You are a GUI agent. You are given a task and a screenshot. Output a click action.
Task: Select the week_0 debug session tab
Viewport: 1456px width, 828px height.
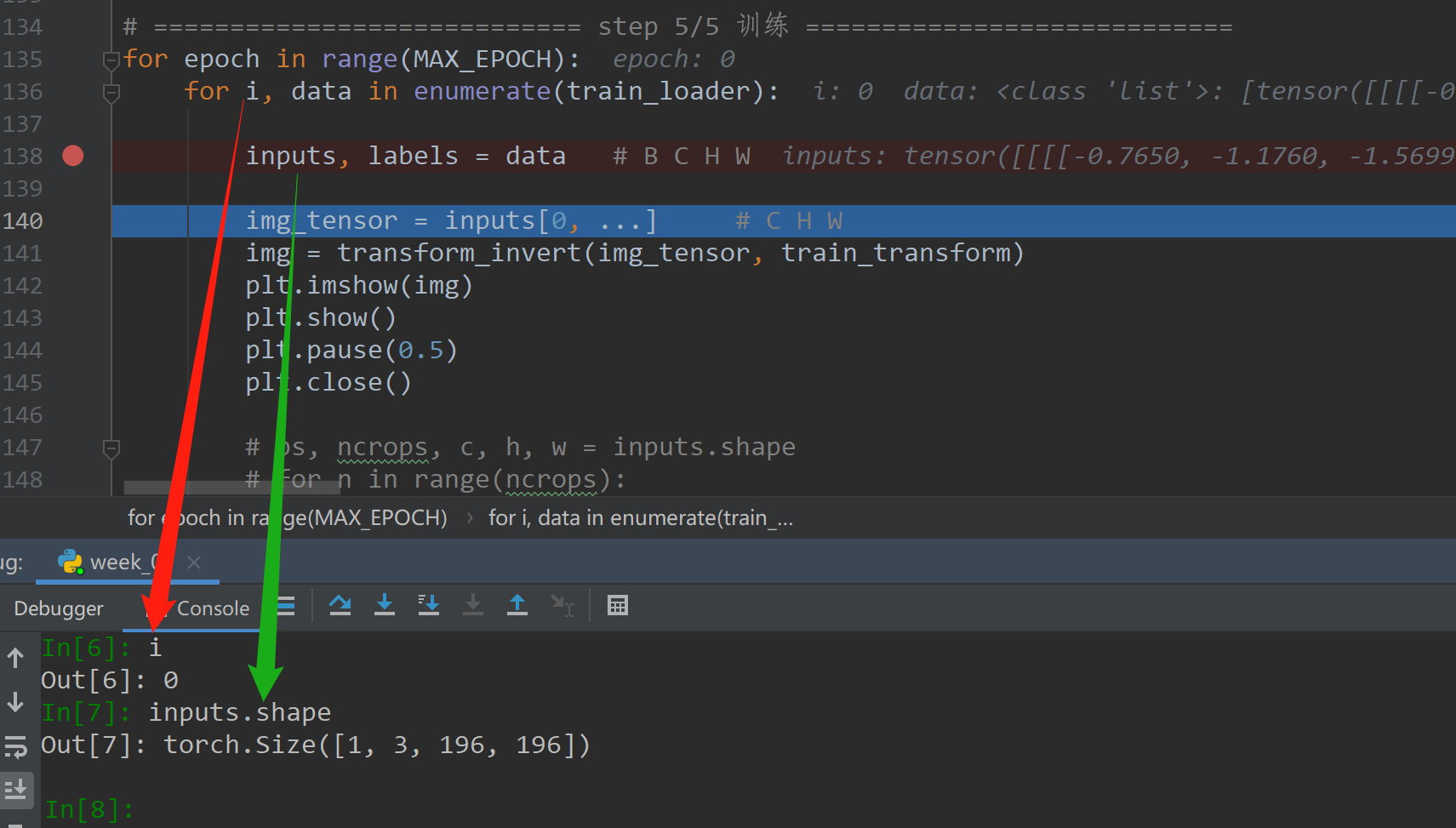click(x=128, y=562)
